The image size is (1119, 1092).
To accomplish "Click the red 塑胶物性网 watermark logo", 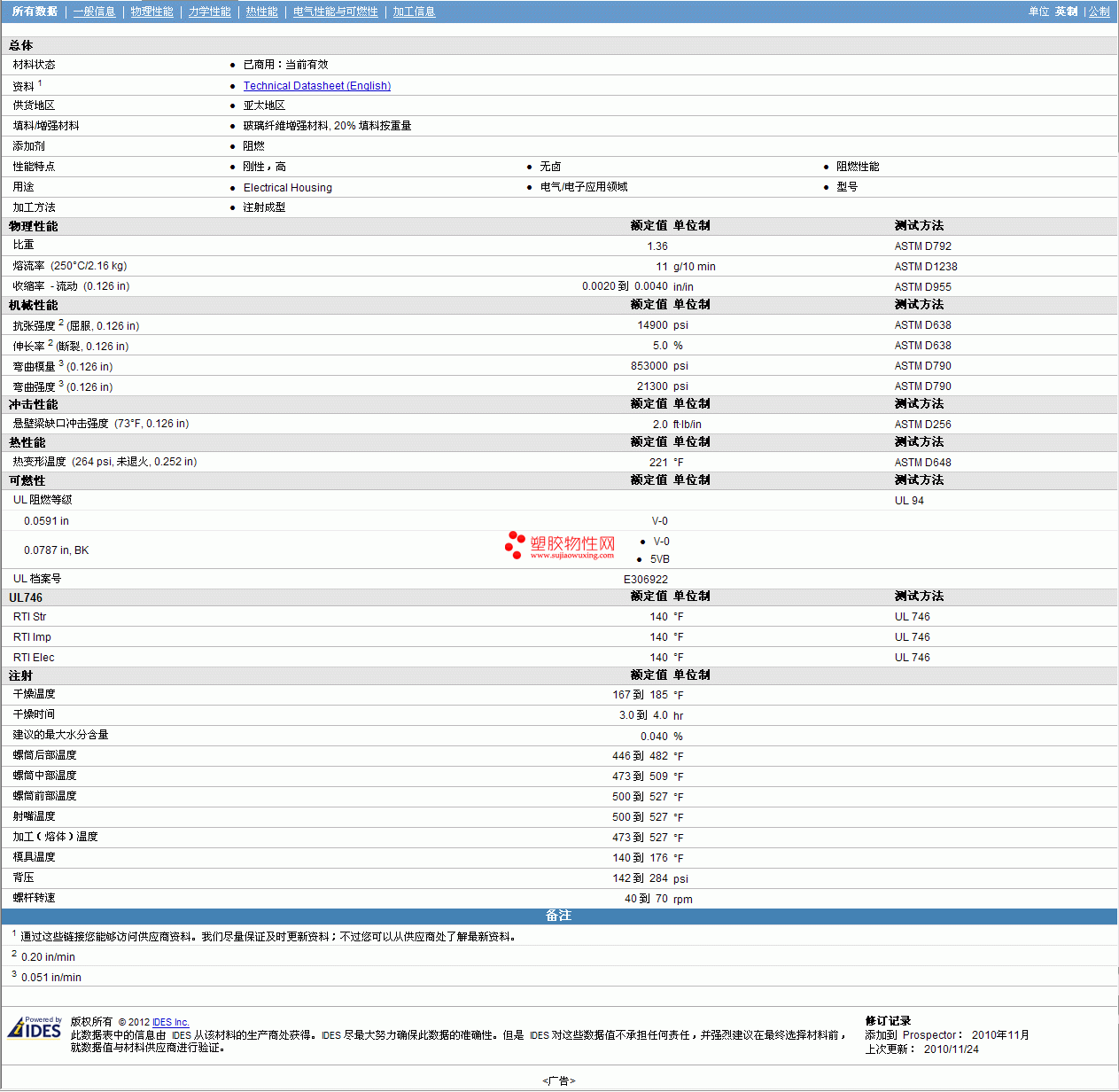I will coord(560,546).
